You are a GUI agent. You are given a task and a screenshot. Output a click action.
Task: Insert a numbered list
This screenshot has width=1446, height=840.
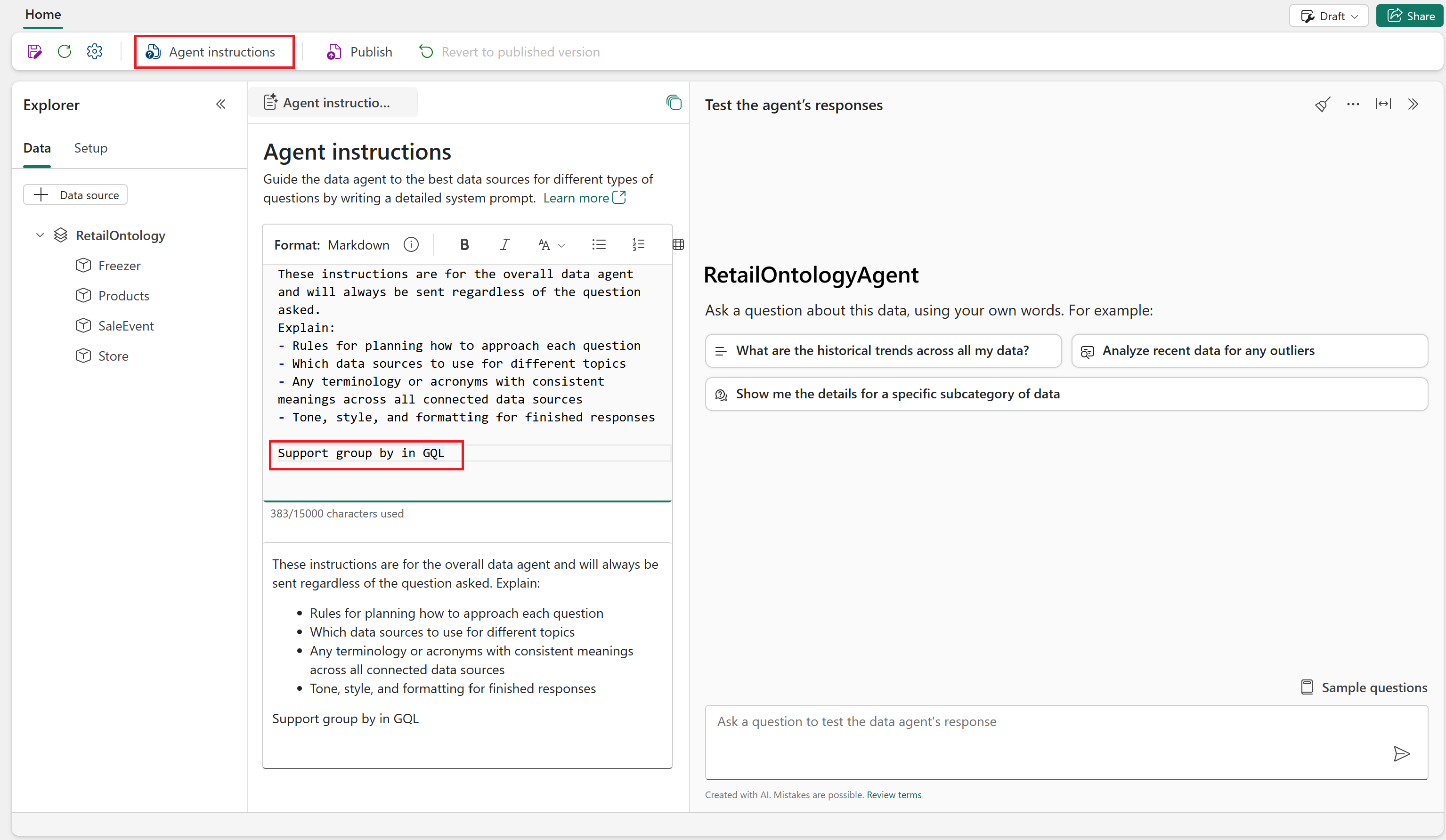[x=638, y=245]
